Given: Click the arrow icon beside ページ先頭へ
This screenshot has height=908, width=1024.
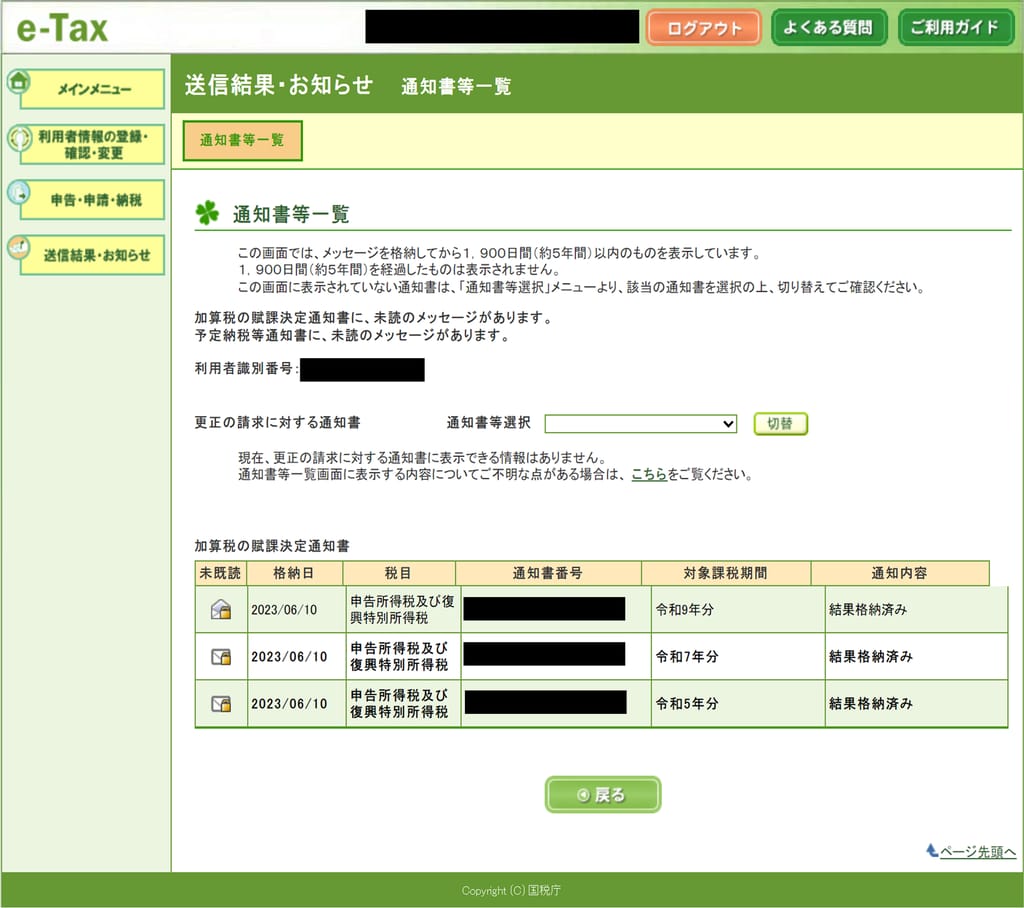Looking at the screenshot, I should [x=933, y=851].
